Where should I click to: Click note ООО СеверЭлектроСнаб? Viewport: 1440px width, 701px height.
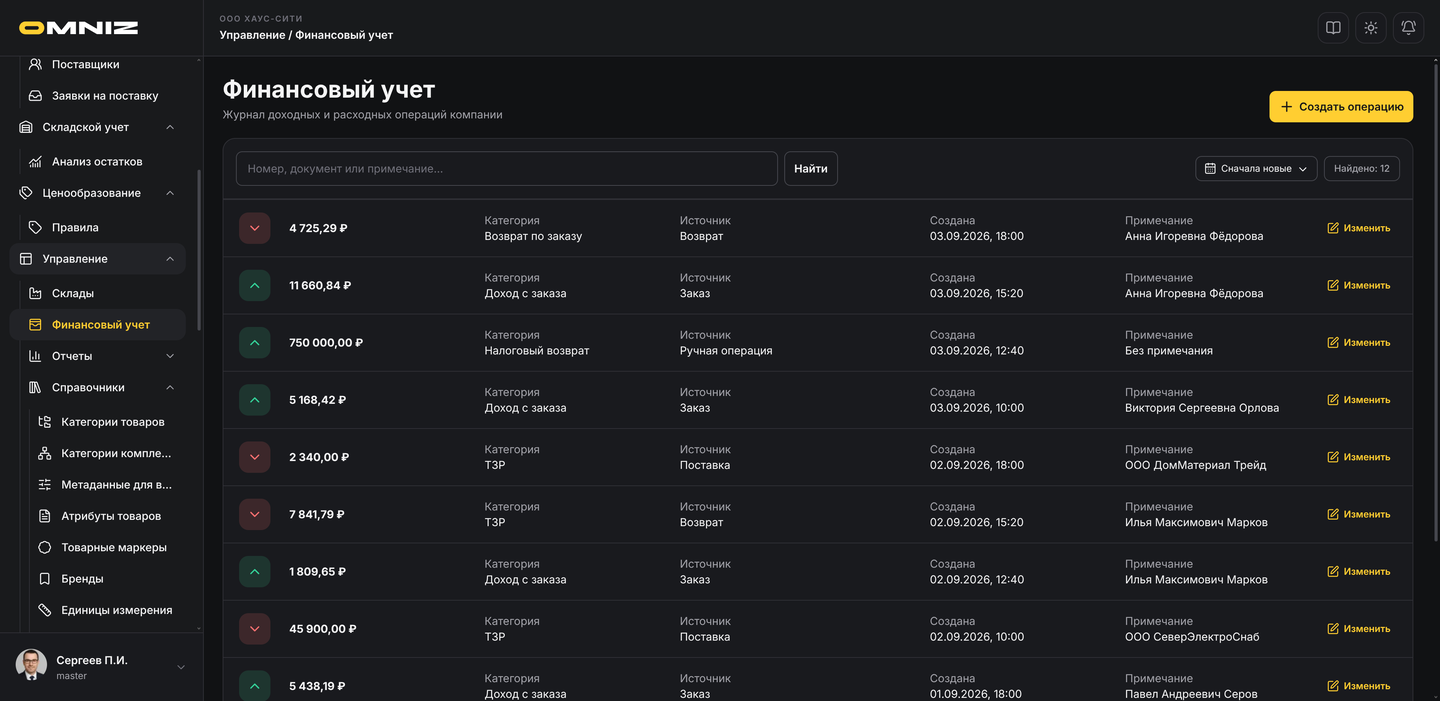pyautogui.click(x=1192, y=637)
